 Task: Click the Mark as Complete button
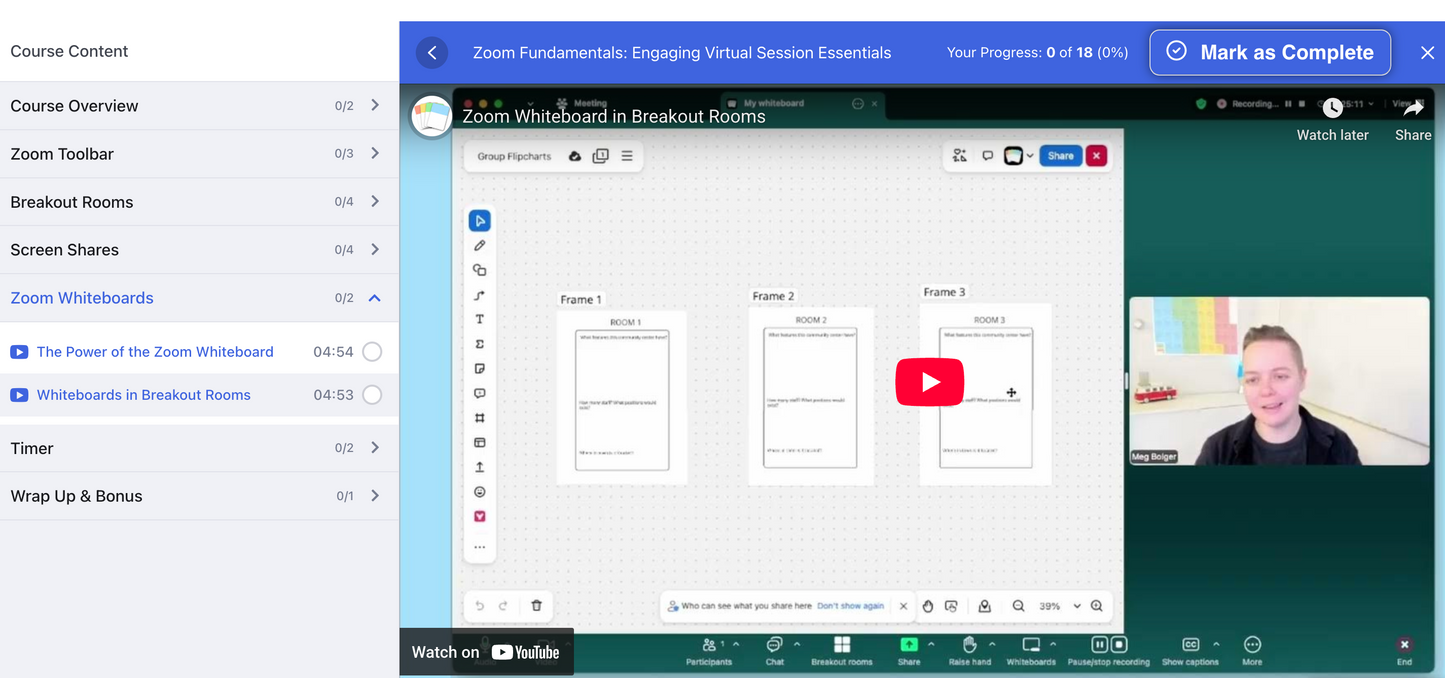[x=1269, y=52]
